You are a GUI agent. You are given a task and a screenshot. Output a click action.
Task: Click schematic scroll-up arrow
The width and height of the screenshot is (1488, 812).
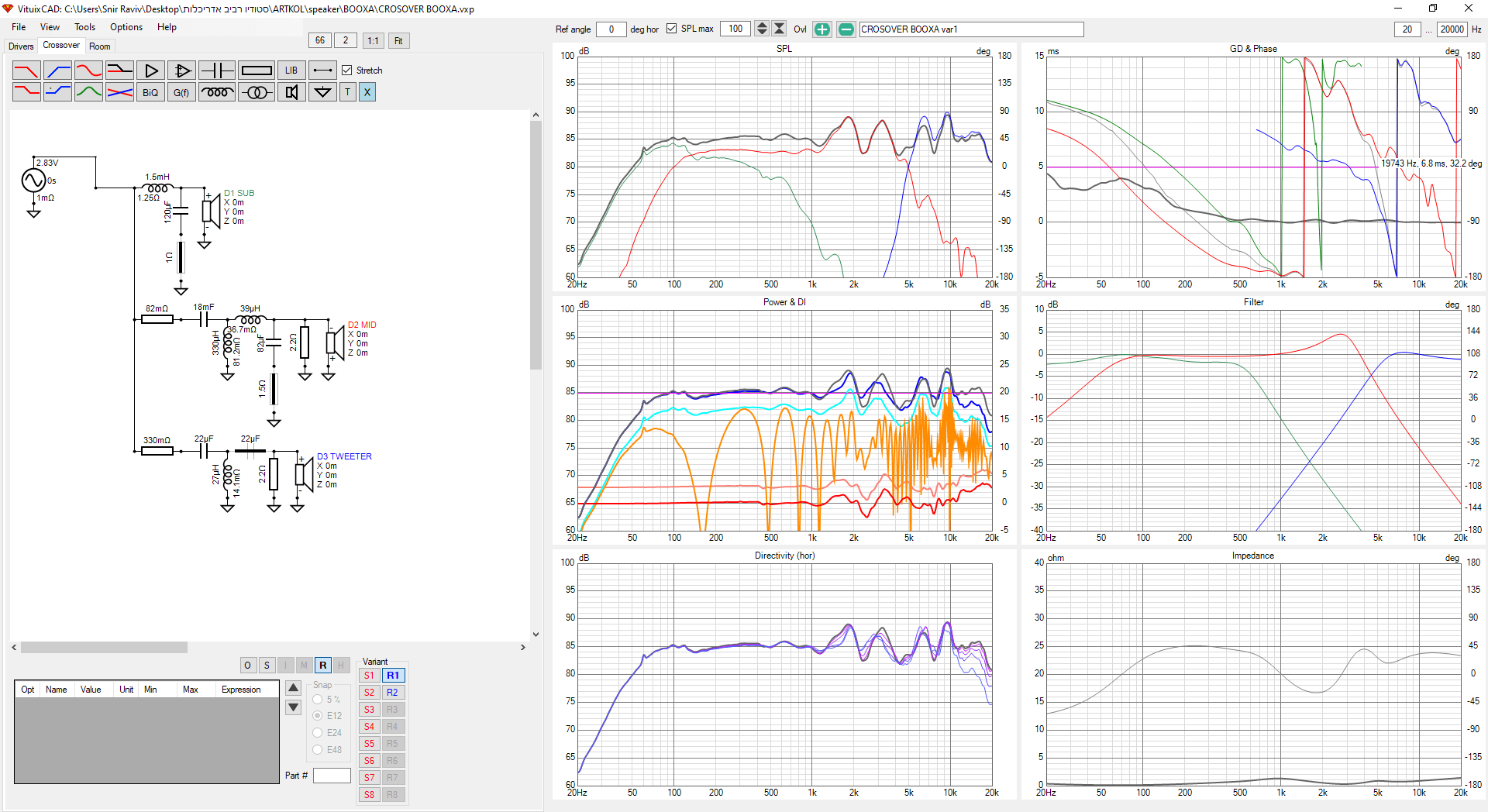point(536,115)
